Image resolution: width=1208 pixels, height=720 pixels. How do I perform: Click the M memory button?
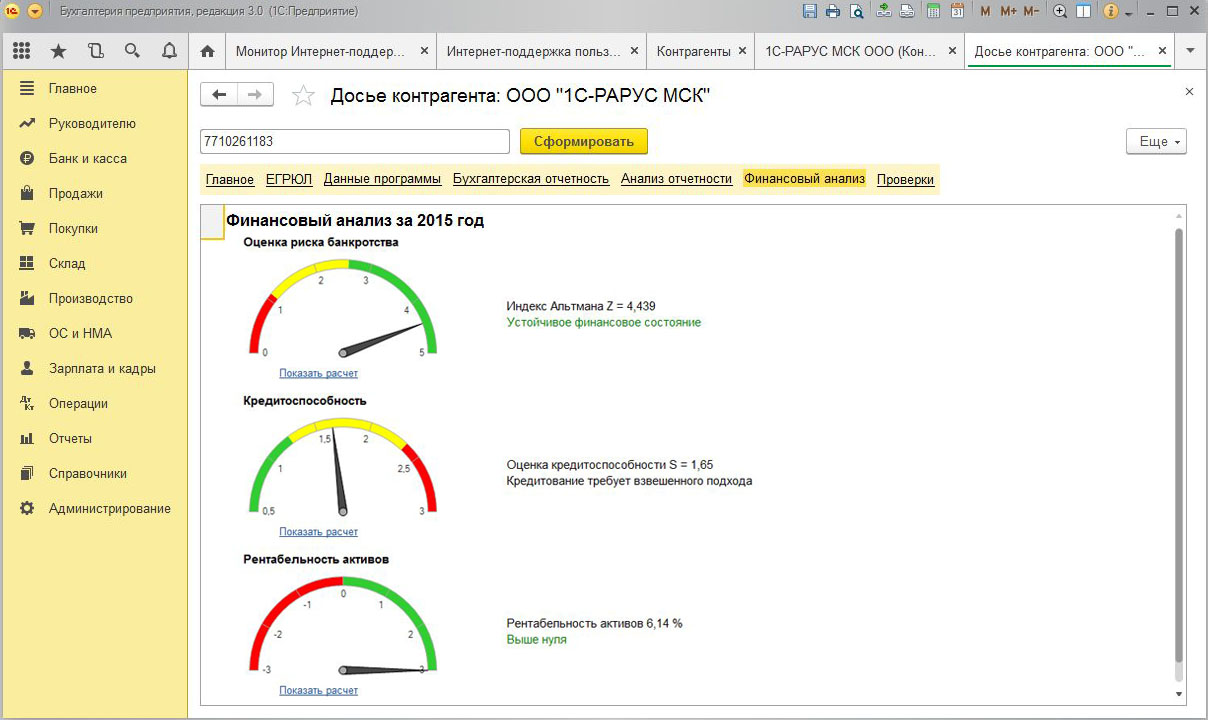coord(986,12)
